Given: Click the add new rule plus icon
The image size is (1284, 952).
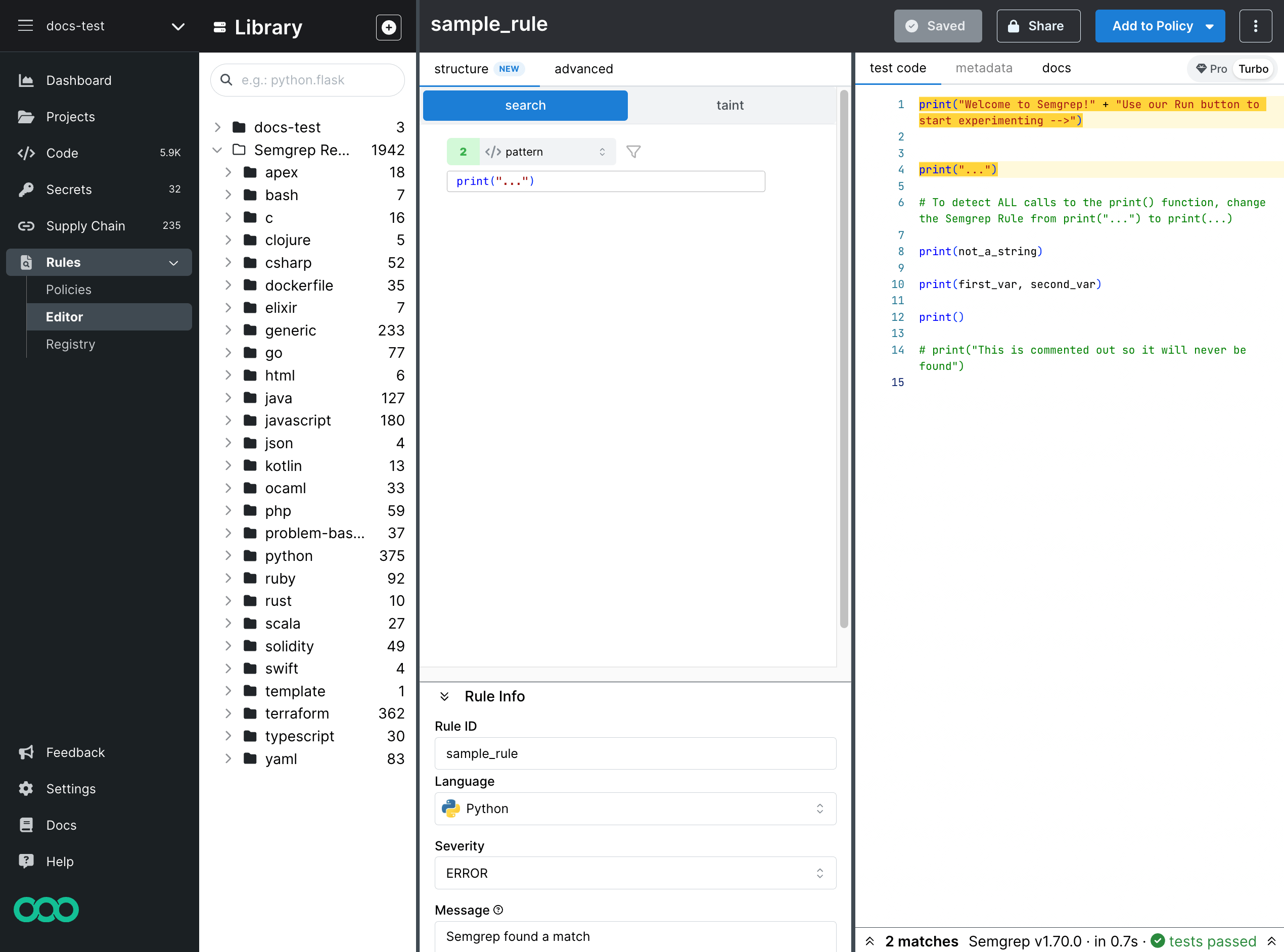Looking at the screenshot, I should click(388, 27).
